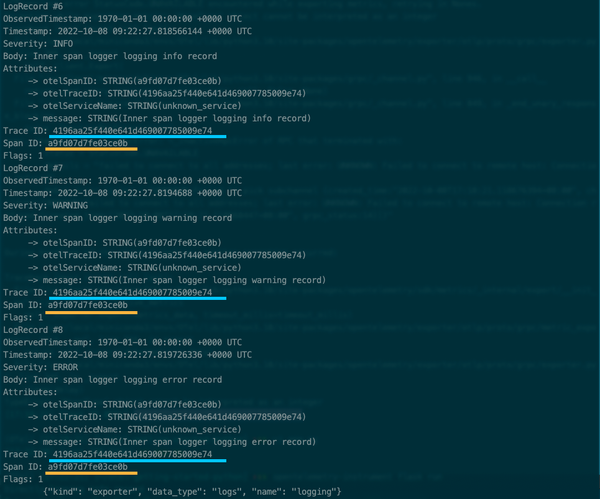This screenshot has height=499, width=600.
Task: Click the 'LogRecord #8' header line
Action: pos(33,330)
